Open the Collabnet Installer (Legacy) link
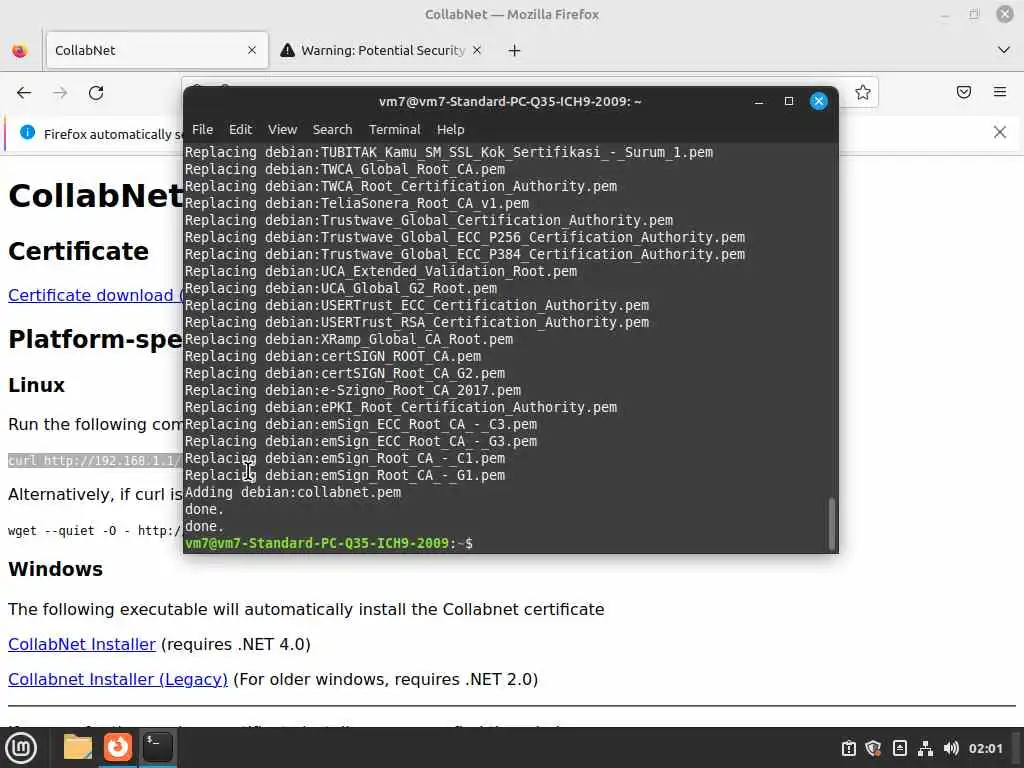This screenshot has height=768, width=1024. pos(118,680)
